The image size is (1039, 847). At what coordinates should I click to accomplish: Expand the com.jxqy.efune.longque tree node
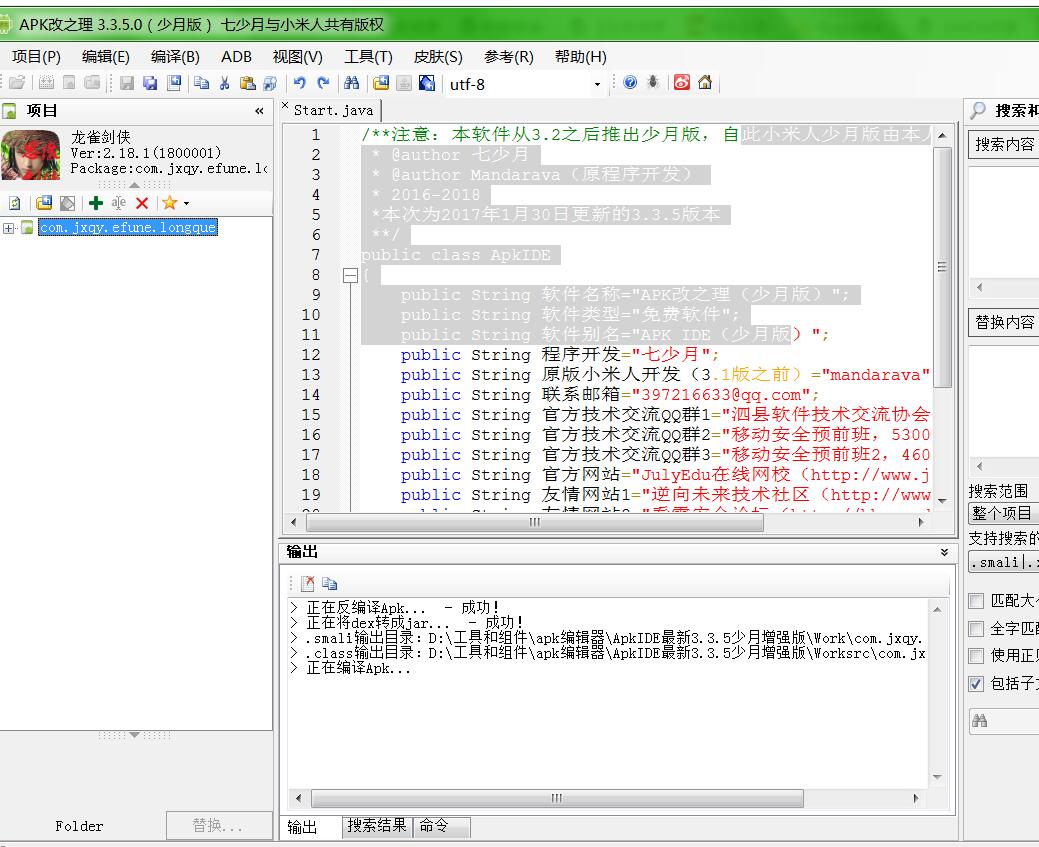(9, 228)
